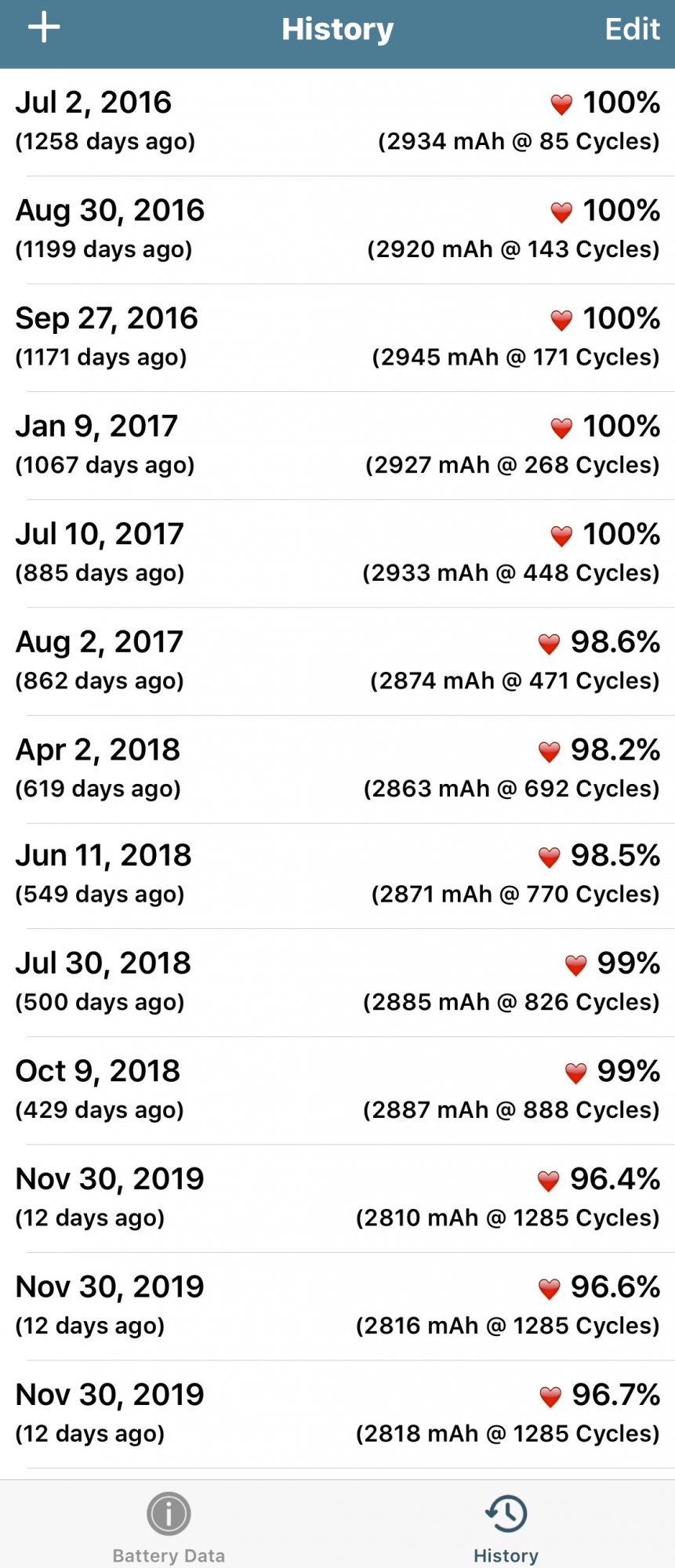Click the heart icon for Aug 30, 2016
Image resolution: width=675 pixels, height=1568 pixels.
(x=561, y=212)
